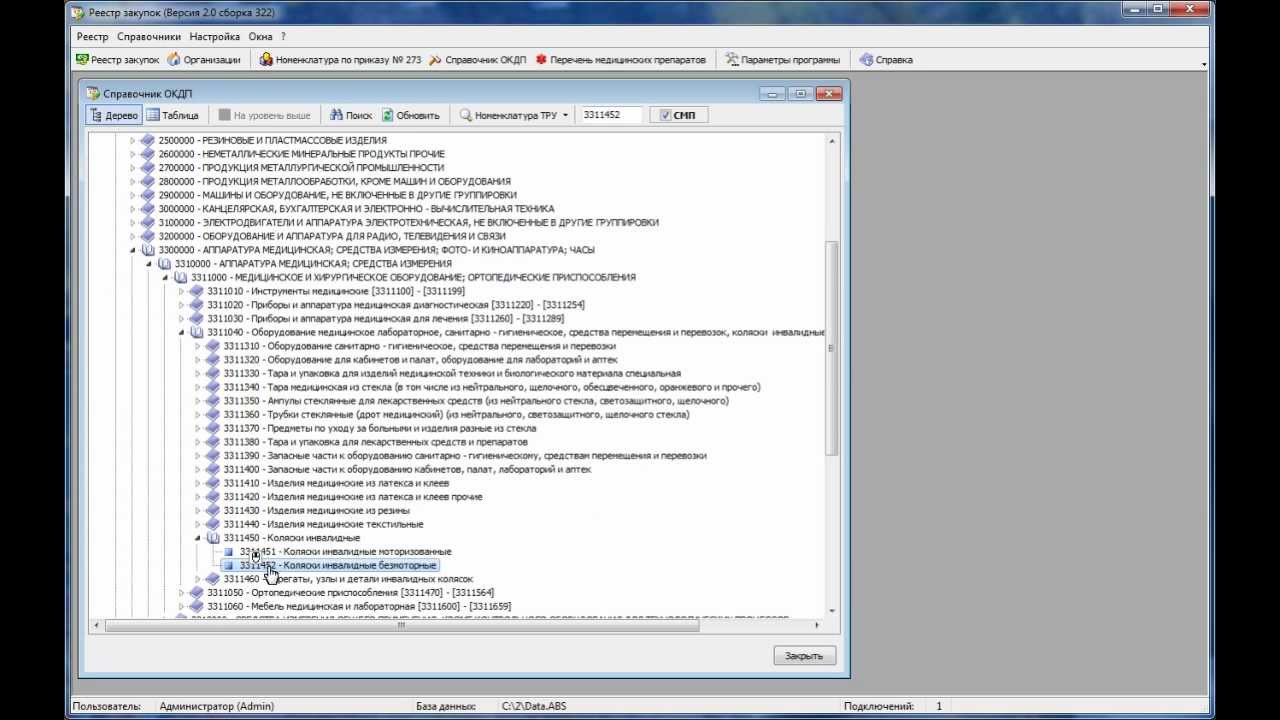Collapse node 3300000 Аппаратура медицинская

tap(132, 250)
